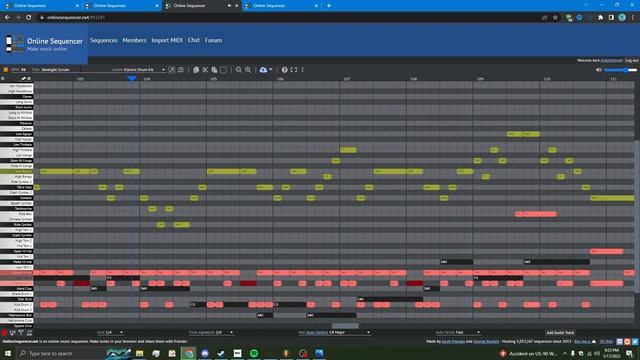Open the Windows Start menu
This screenshot has width=640, height=360.
(7, 353)
